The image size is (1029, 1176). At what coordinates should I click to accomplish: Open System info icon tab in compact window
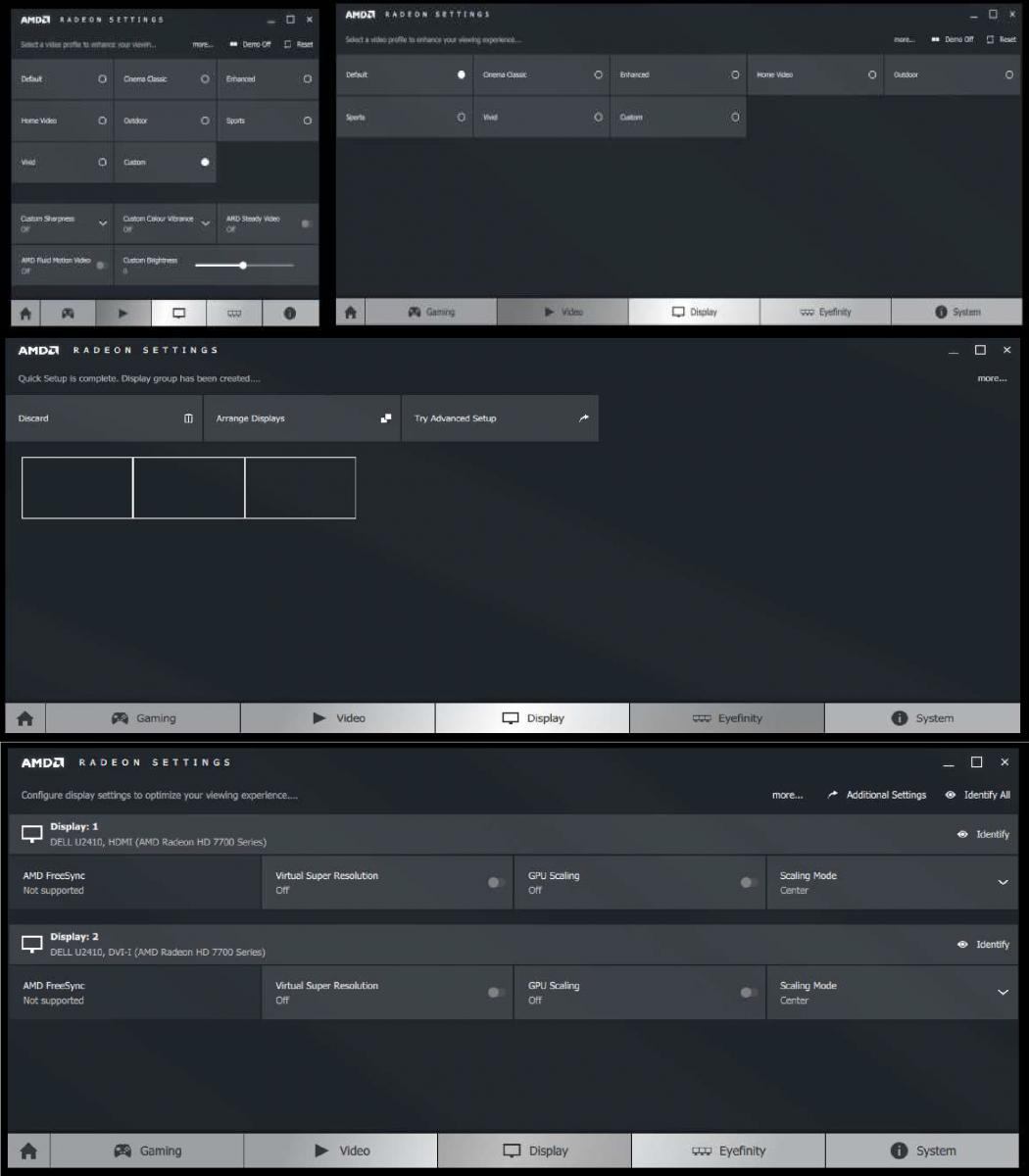click(x=290, y=314)
